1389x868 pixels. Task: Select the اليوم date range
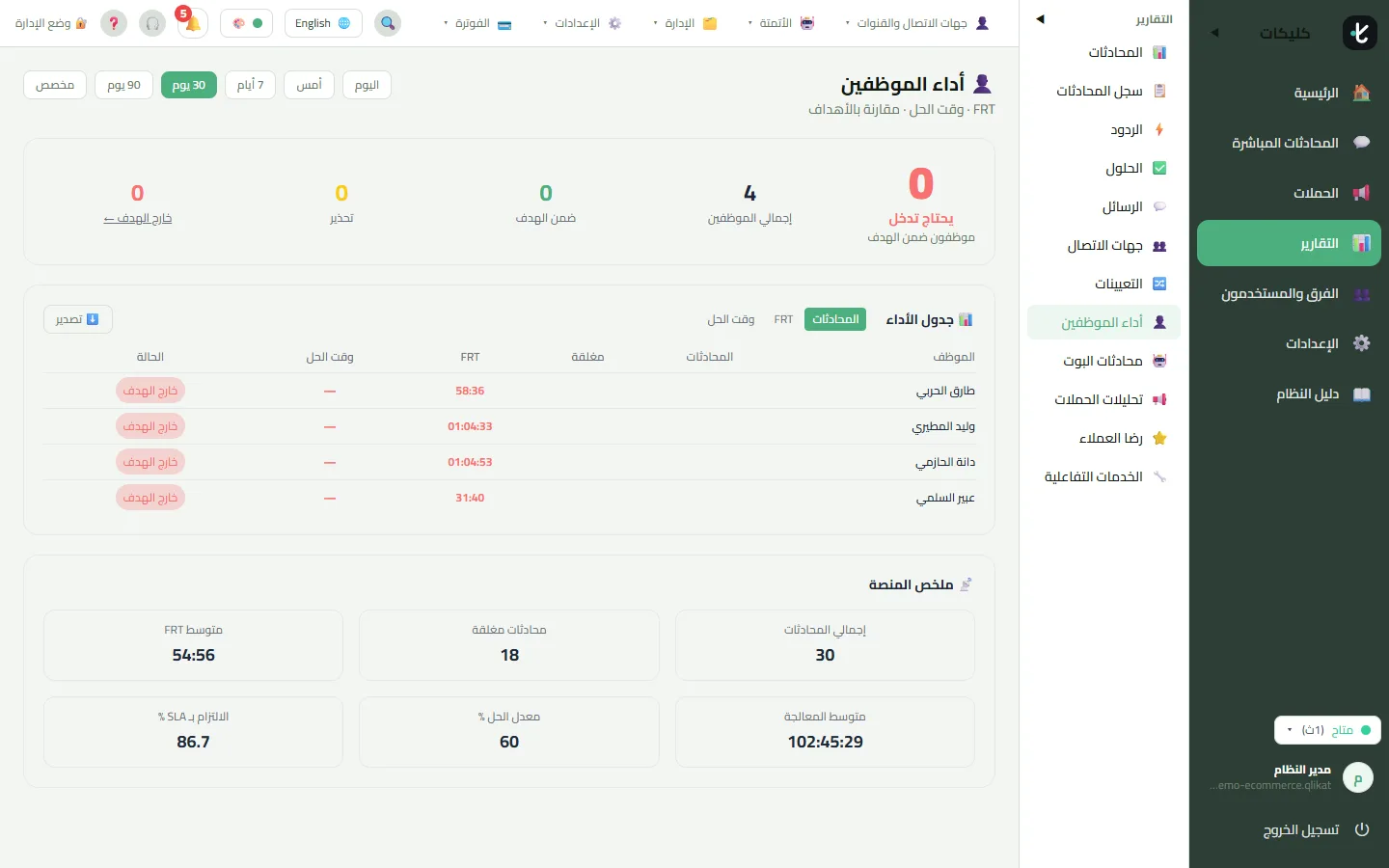tap(367, 85)
